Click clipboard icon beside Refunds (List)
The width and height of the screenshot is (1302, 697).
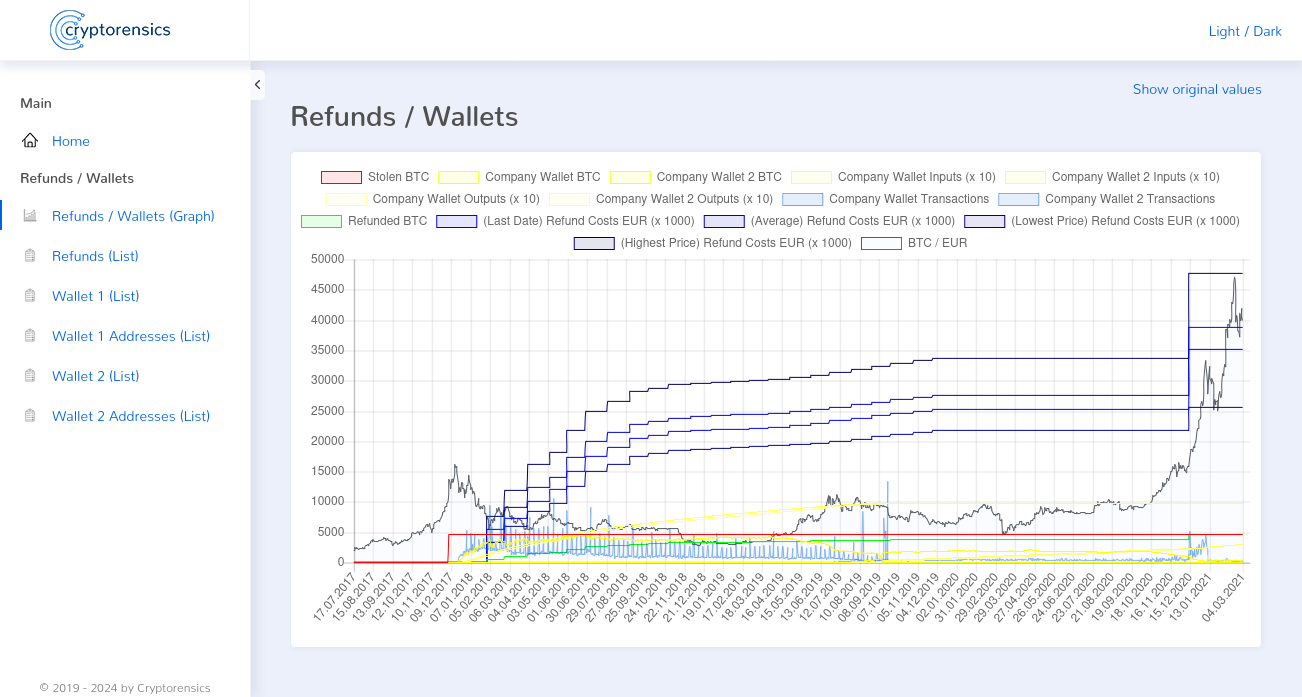(30, 256)
